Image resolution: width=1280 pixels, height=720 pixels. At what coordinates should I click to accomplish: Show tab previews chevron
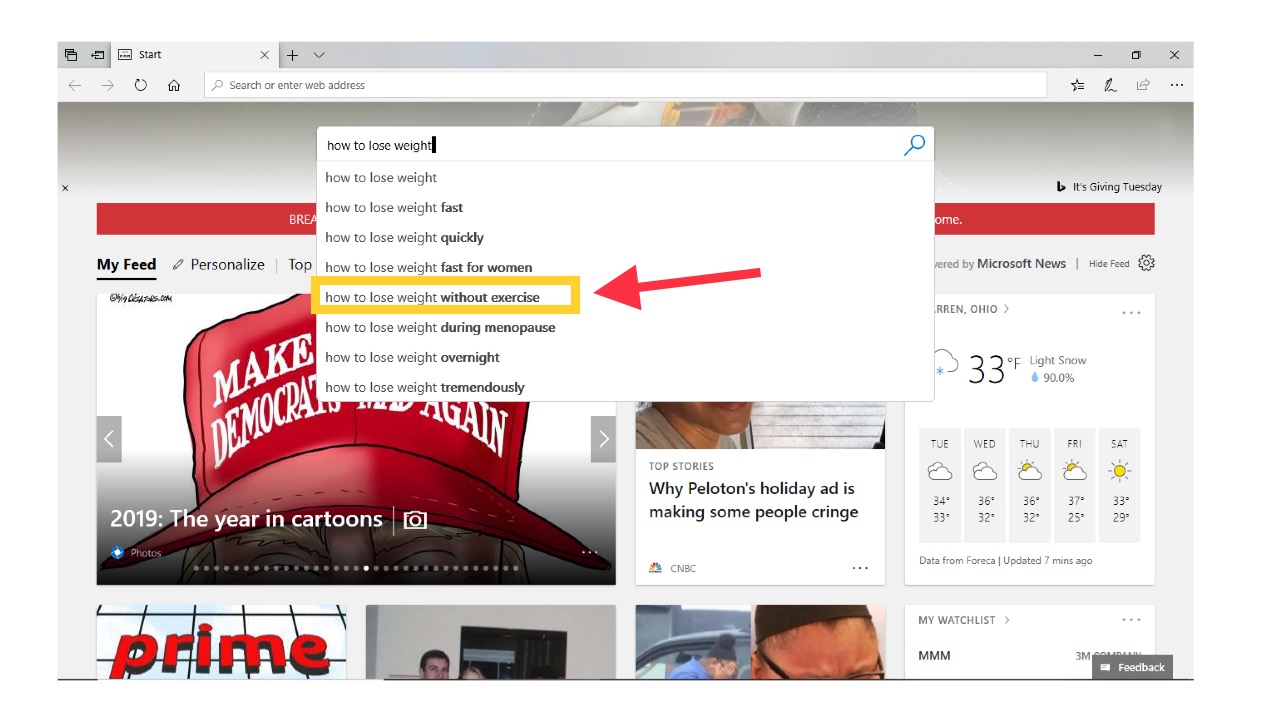coord(319,55)
